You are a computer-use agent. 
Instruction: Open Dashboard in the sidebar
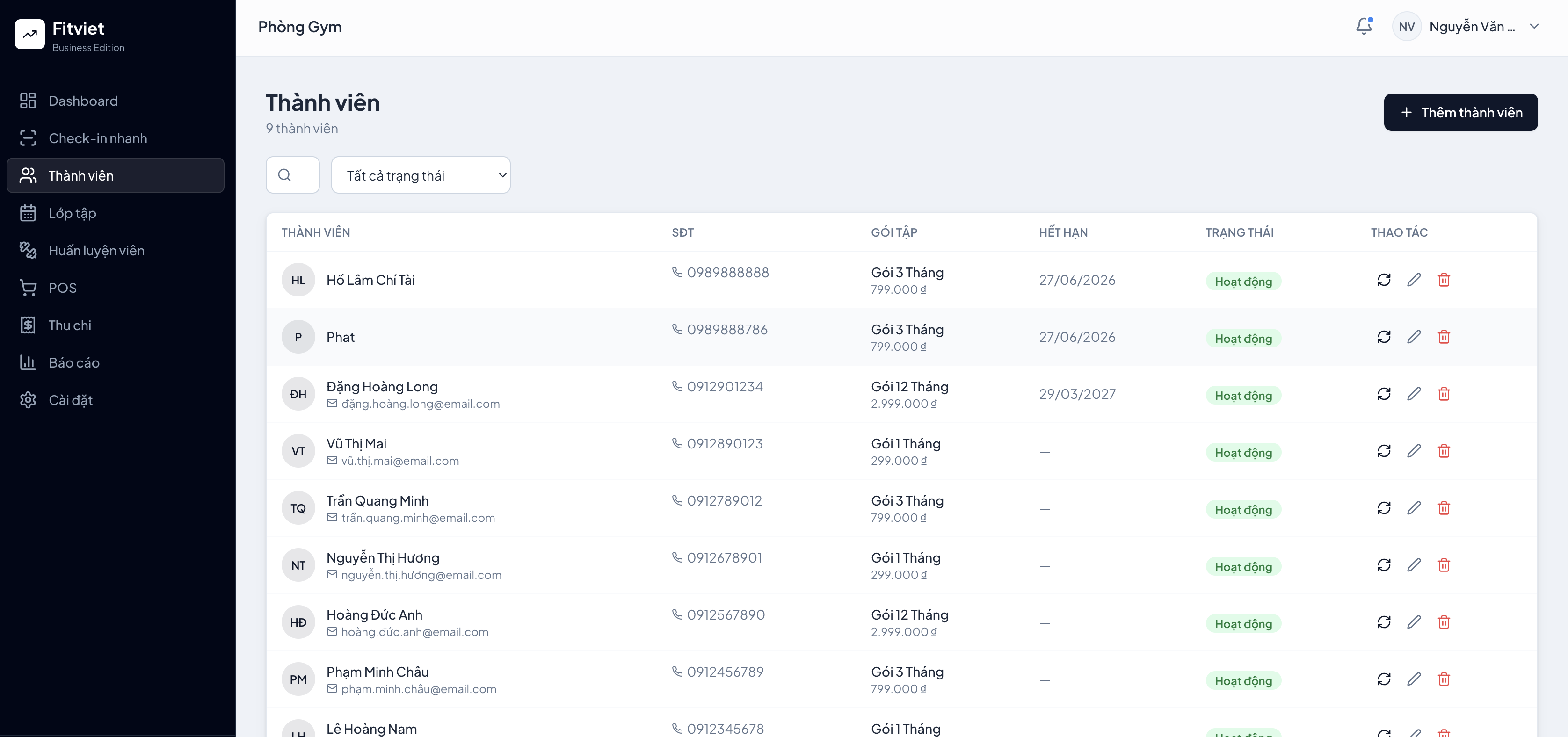[83, 101]
